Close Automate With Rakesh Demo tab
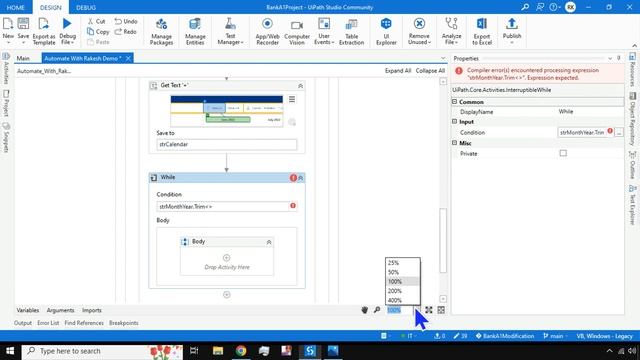640x360 pixels. (x=128, y=58)
